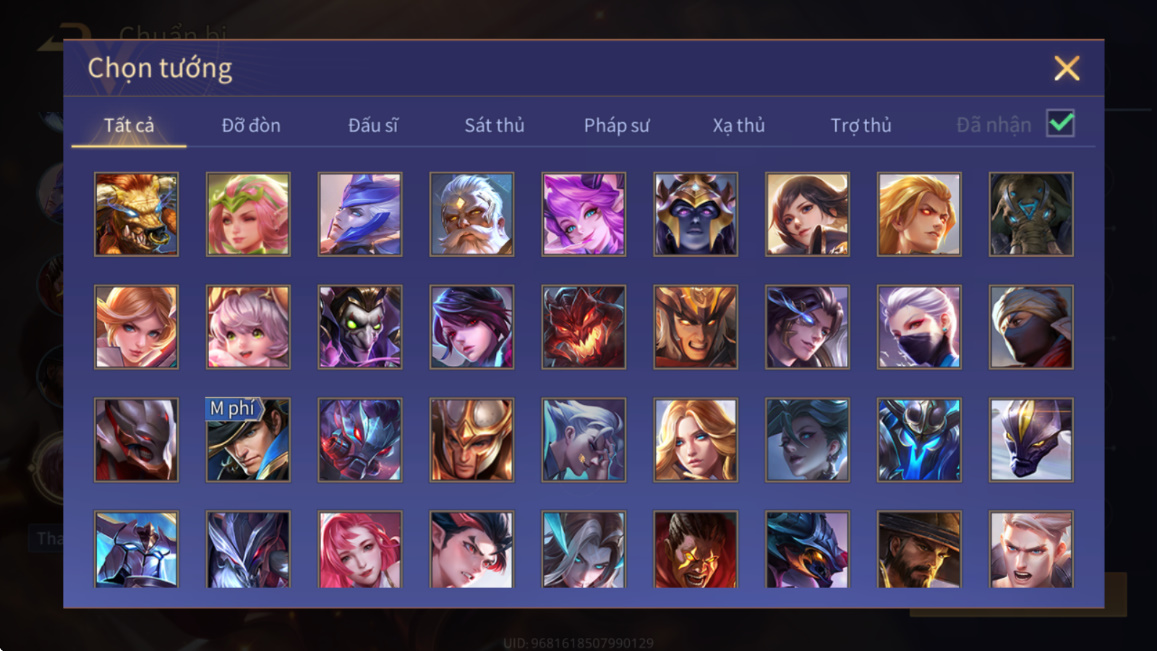Switch to the 'Đỡ đòn' tab

tap(251, 125)
